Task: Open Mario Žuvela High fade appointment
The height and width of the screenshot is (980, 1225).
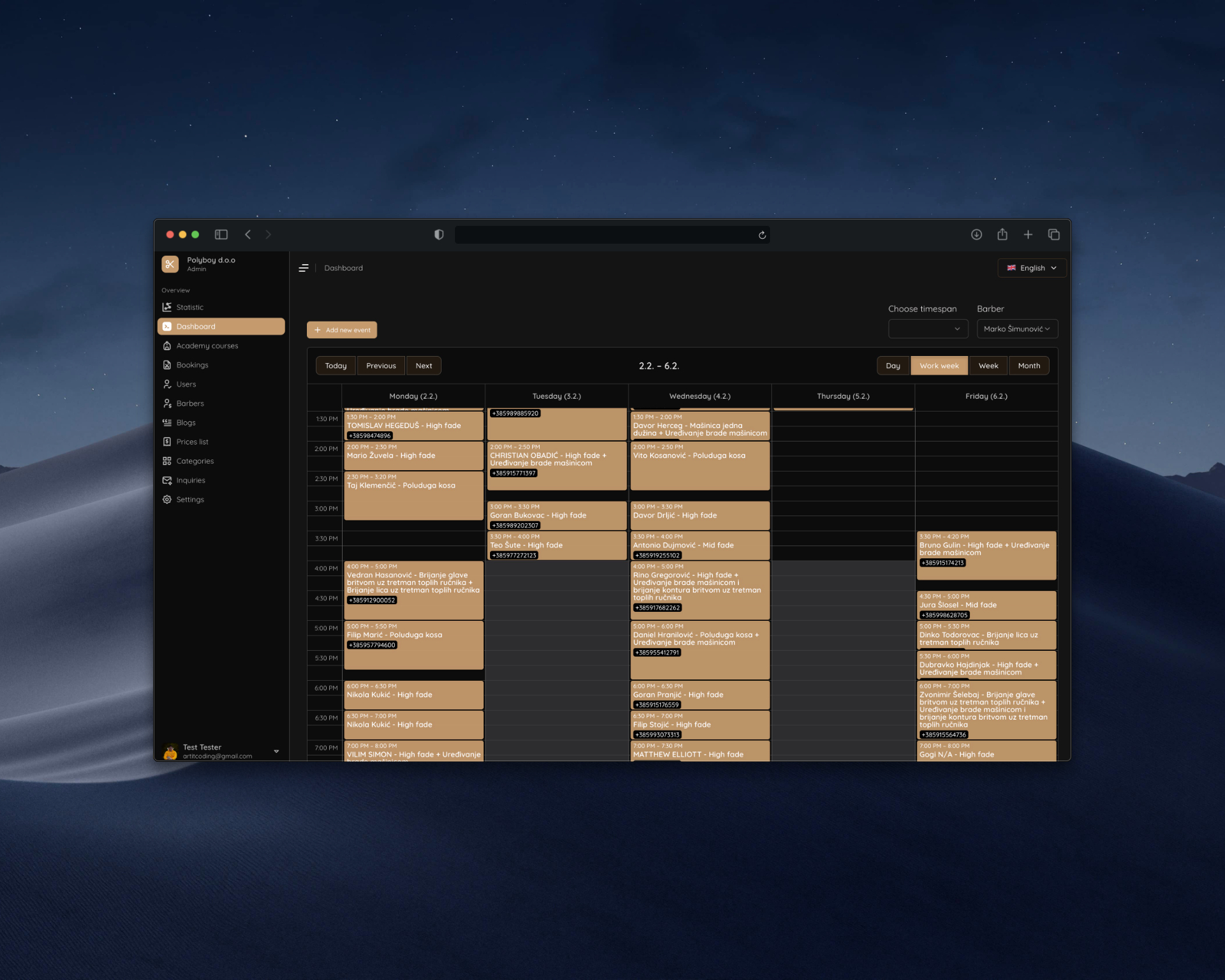Action: (413, 456)
